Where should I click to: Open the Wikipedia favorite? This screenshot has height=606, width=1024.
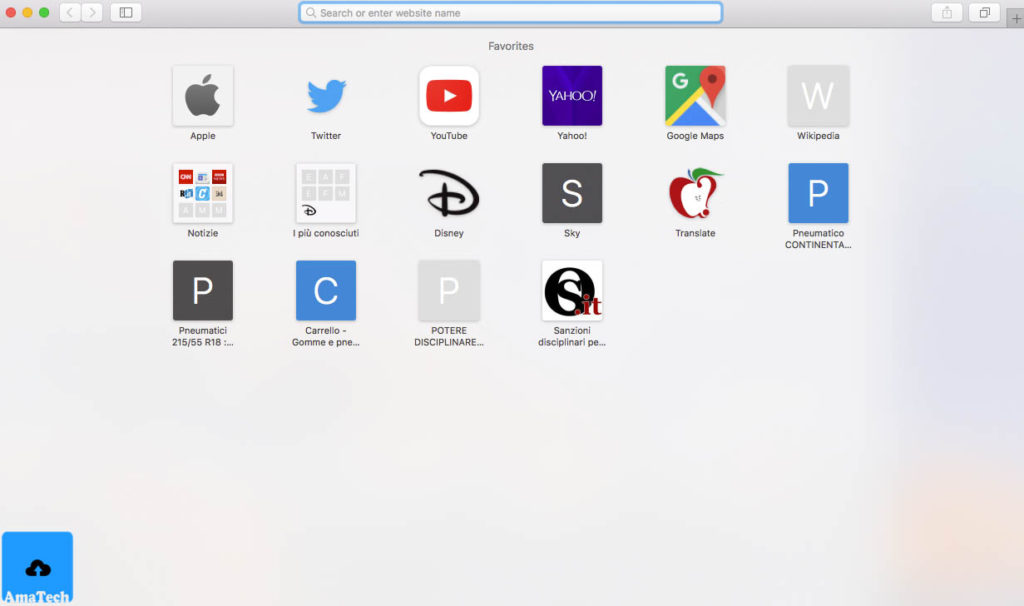(x=818, y=95)
